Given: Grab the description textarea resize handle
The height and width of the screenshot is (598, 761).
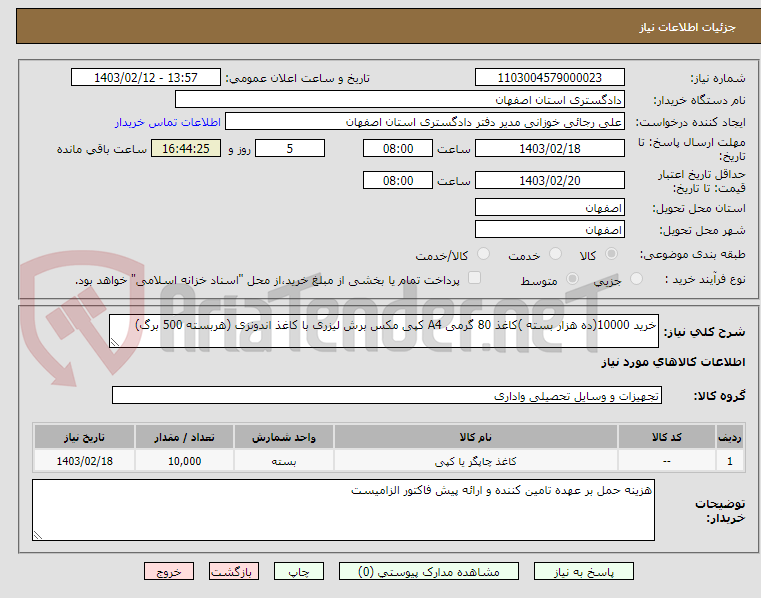Looking at the screenshot, I should 115,342.
